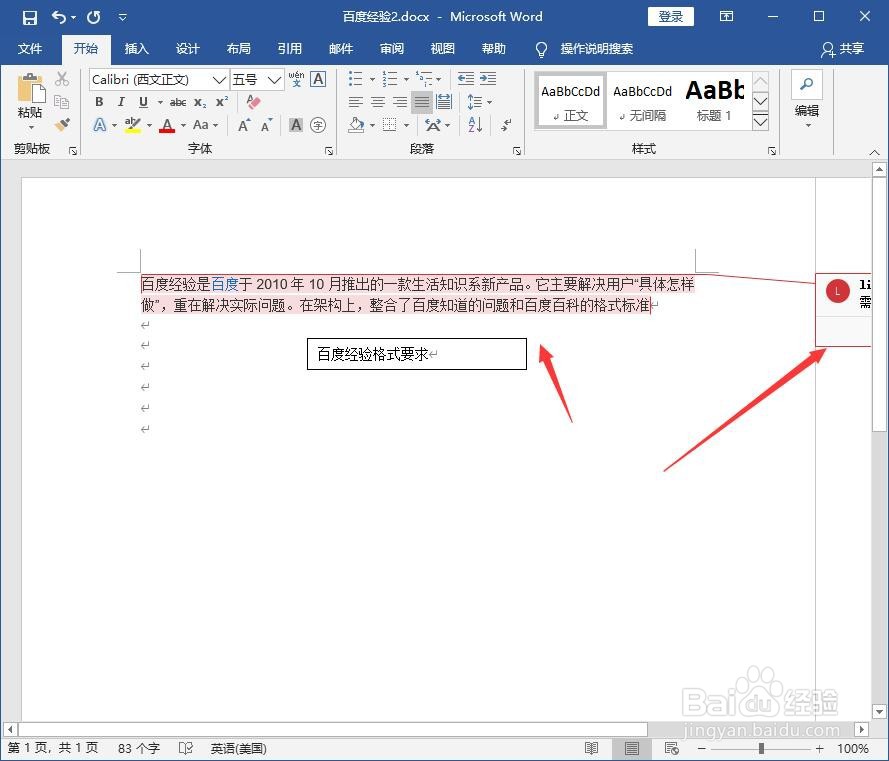Open the 编辑 editing group
Image resolution: width=889 pixels, height=761 pixels.
(807, 101)
